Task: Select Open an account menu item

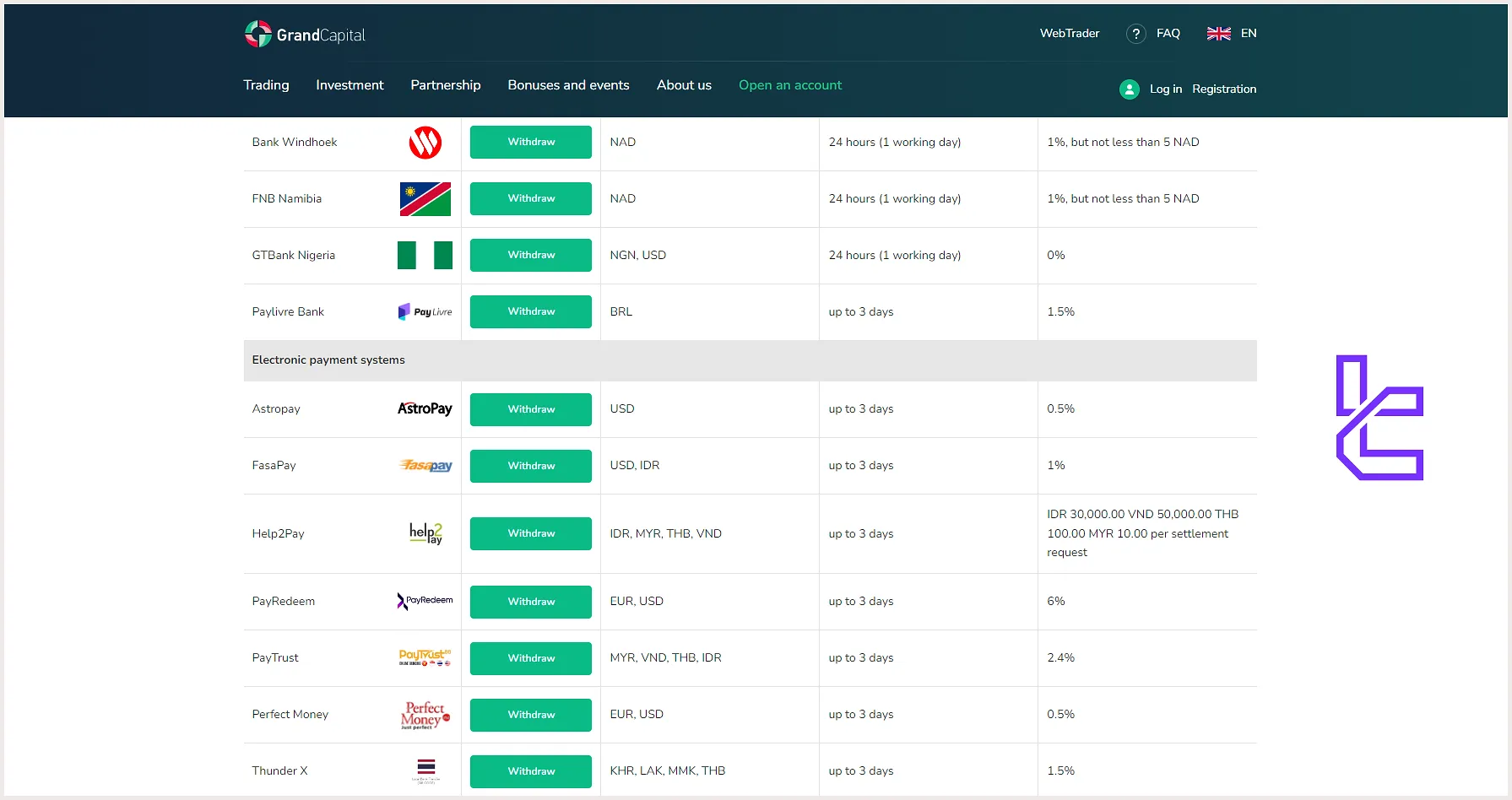Action: [x=790, y=85]
